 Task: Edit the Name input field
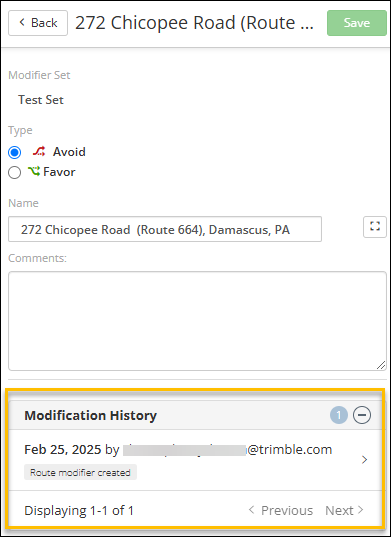point(165,229)
